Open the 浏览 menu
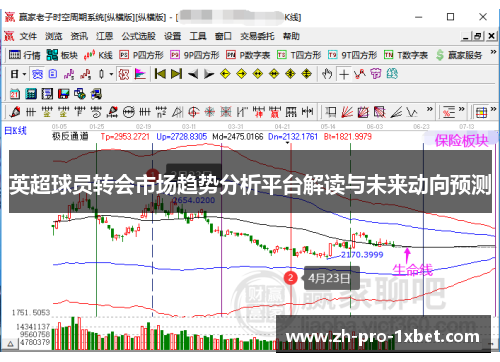Image resolution: width=500 pixels, height=362 pixels. [x=54, y=36]
